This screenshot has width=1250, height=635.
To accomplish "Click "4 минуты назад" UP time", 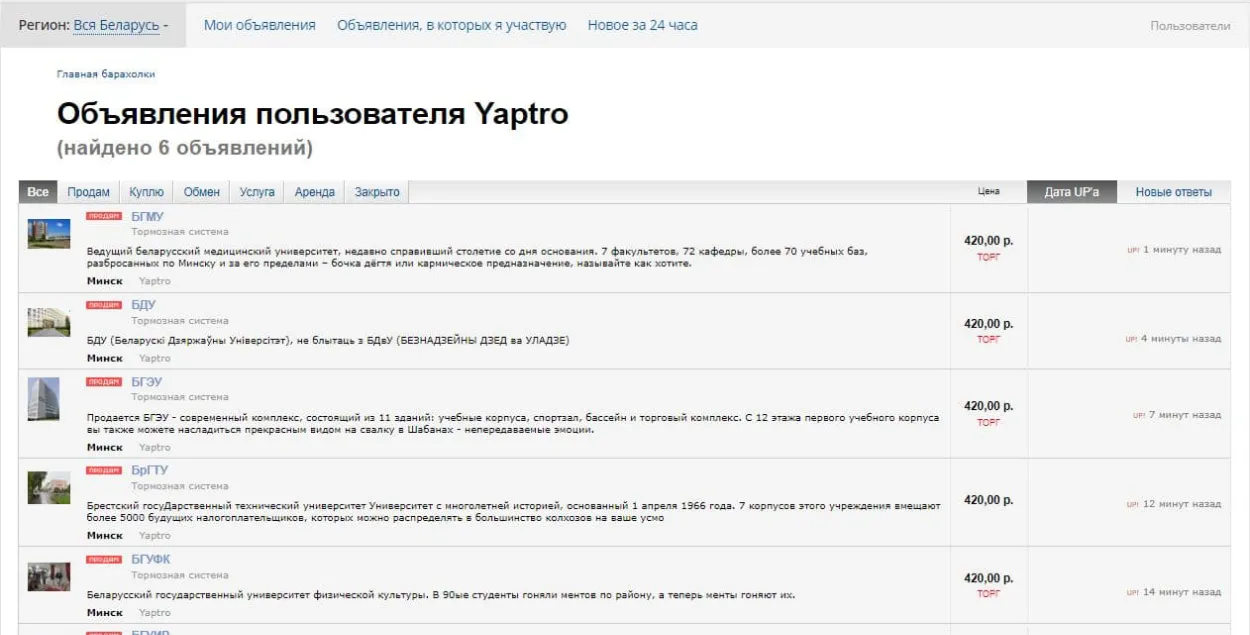I will click(x=1181, y=339).
